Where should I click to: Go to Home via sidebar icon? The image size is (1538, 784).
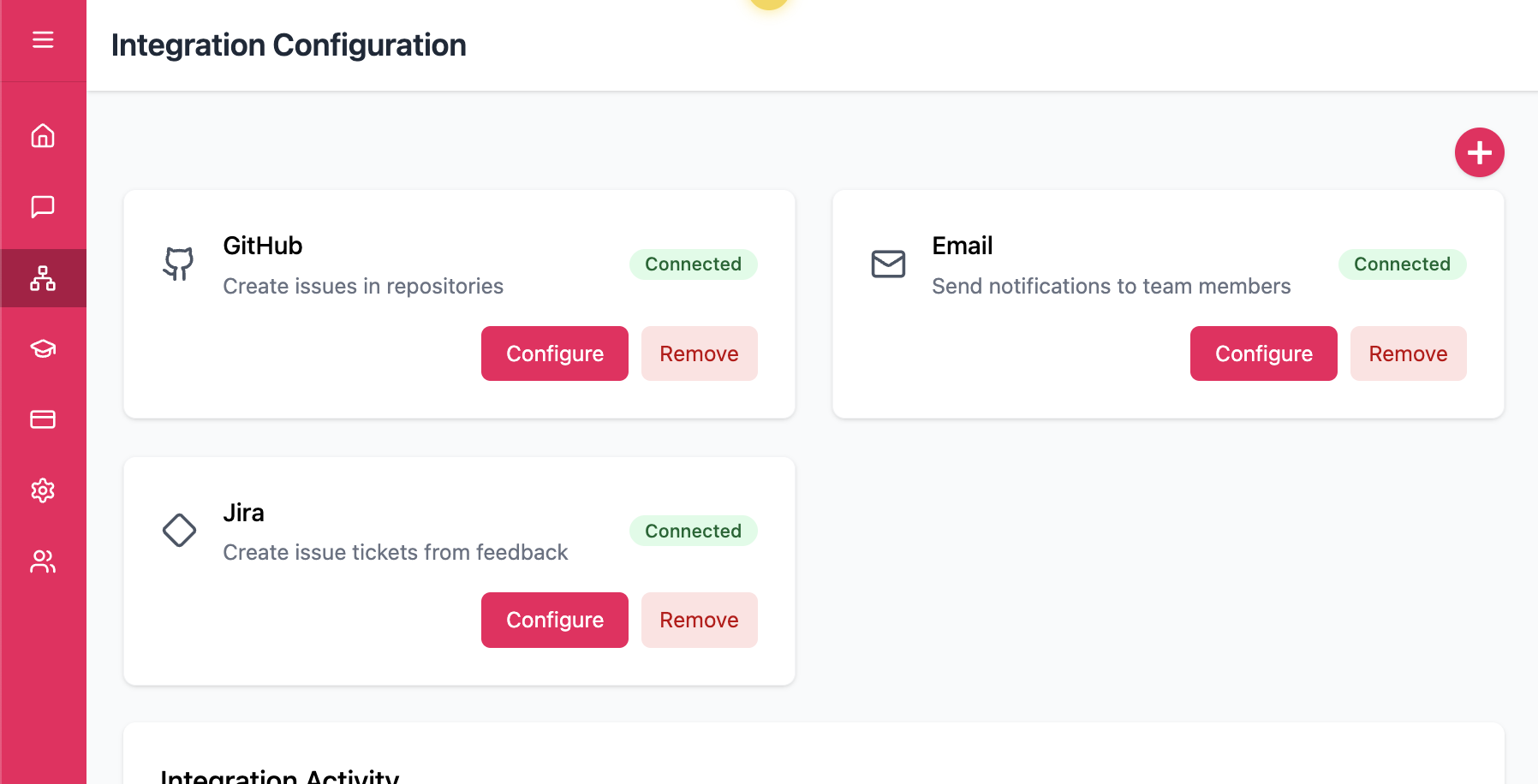click(x=43, y=136)
